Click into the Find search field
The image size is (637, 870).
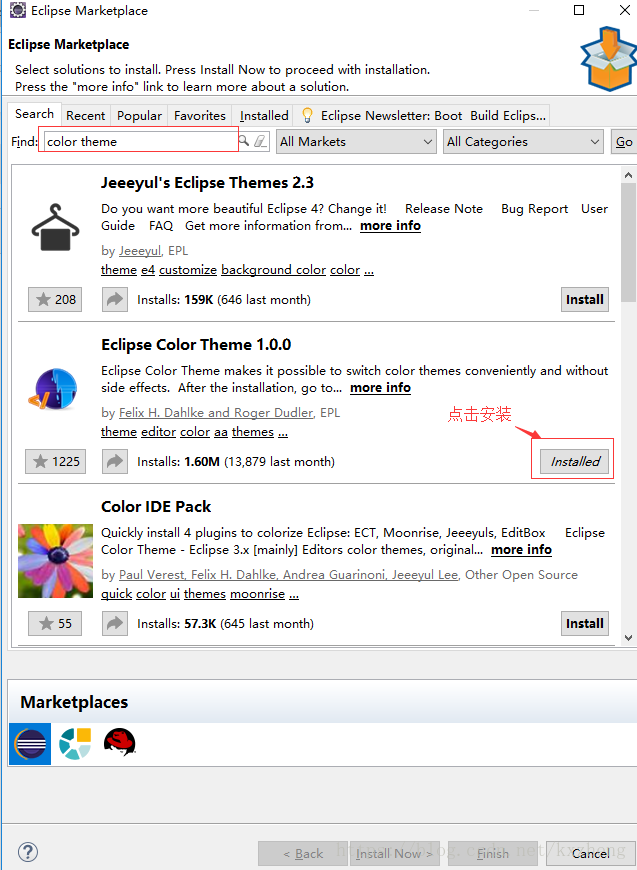(x=139, y=141)
